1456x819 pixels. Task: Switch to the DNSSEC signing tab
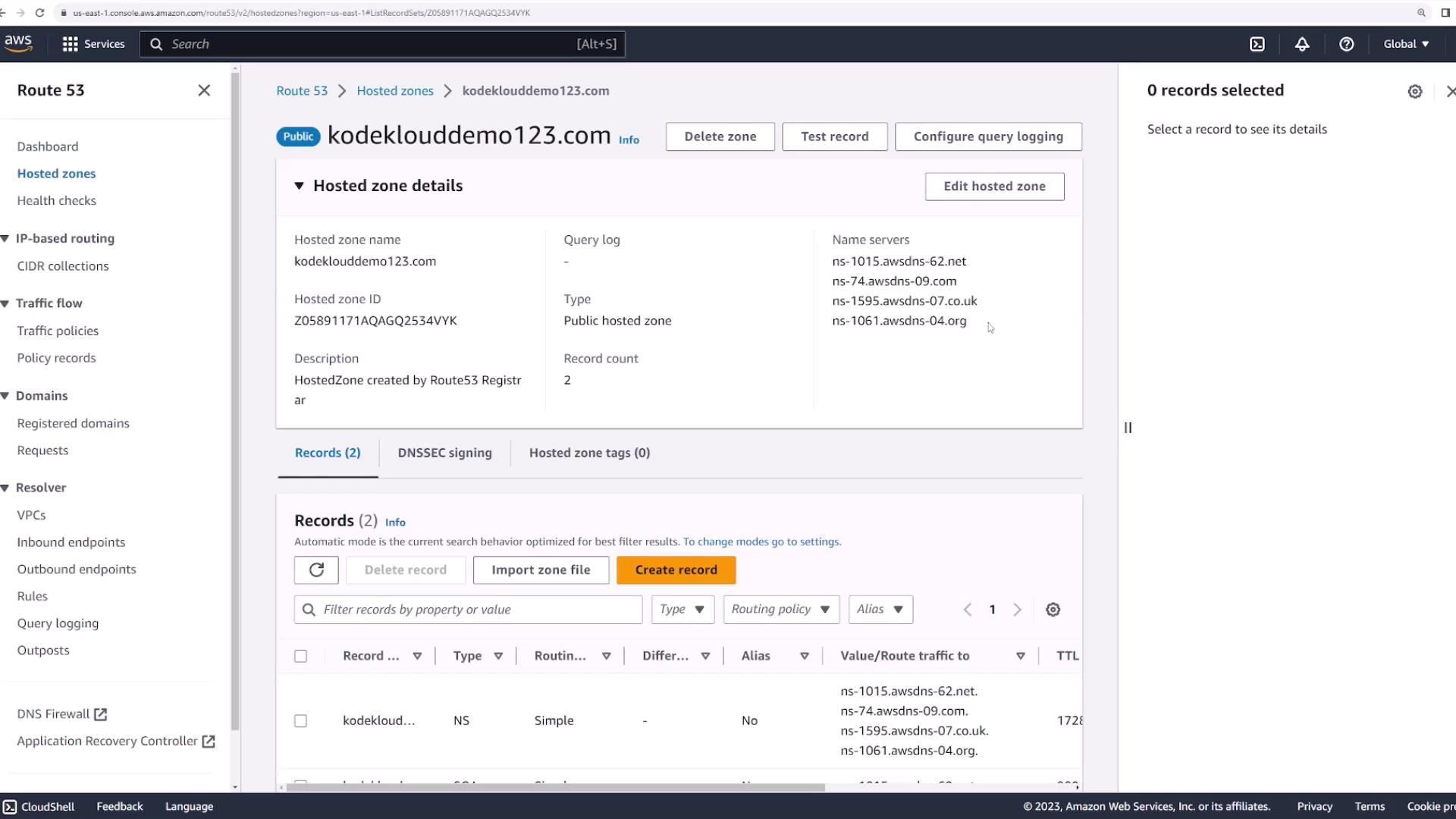click(x=444, y=453)
